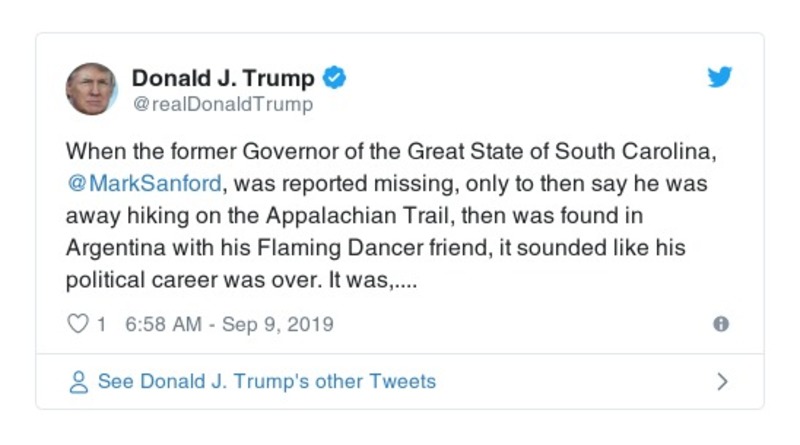Viewport: 800px width, 445px height.
Task: Like the tweet with the heart icon
Action: (x=76, y=324)
